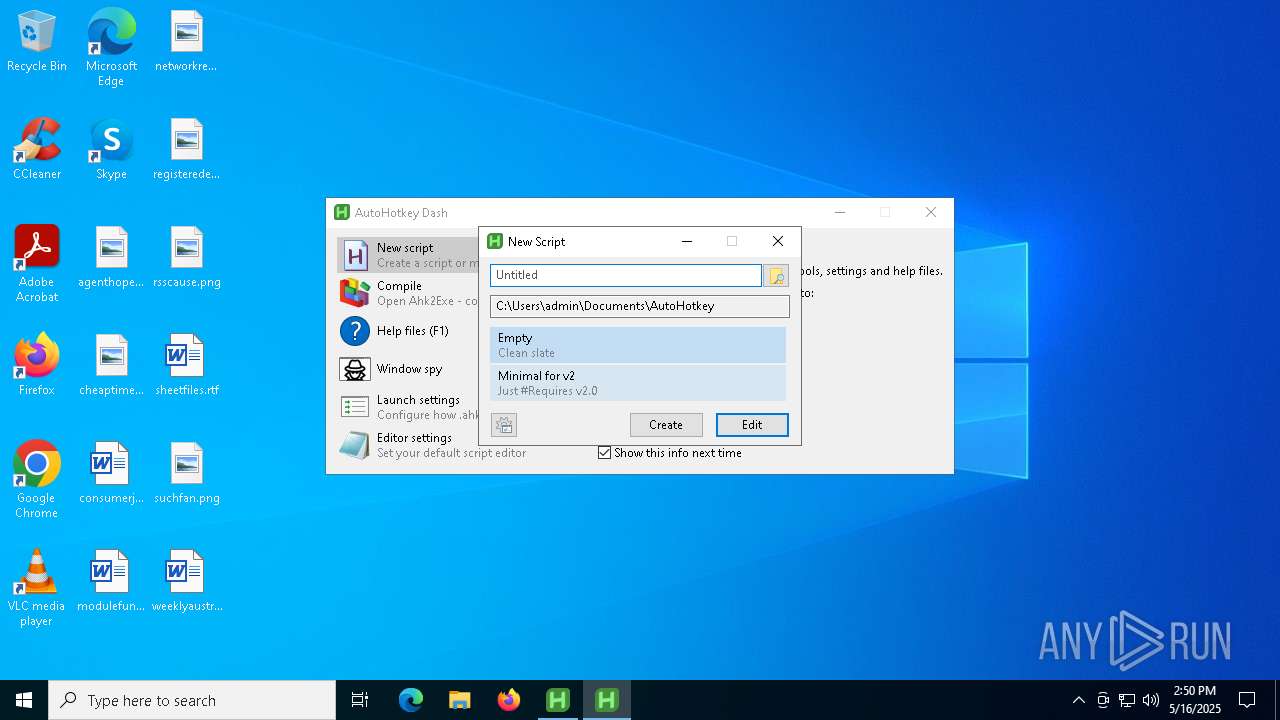The height and width of the screenshot is (720, 1280).
Task: Click the script folder path field
Action: (x=640, y=306)
